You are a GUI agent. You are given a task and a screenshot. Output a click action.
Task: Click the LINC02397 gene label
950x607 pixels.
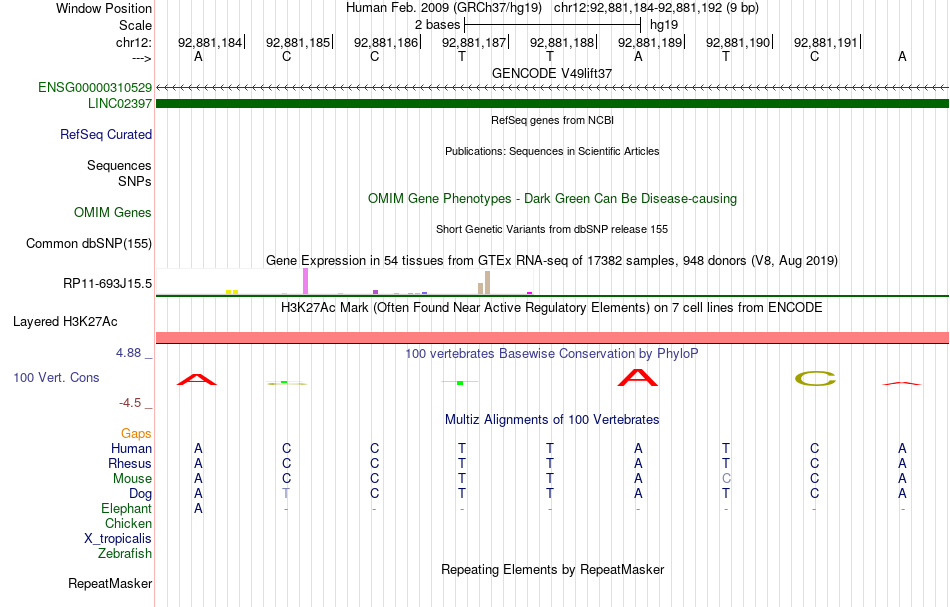click(x=119, y=104)
